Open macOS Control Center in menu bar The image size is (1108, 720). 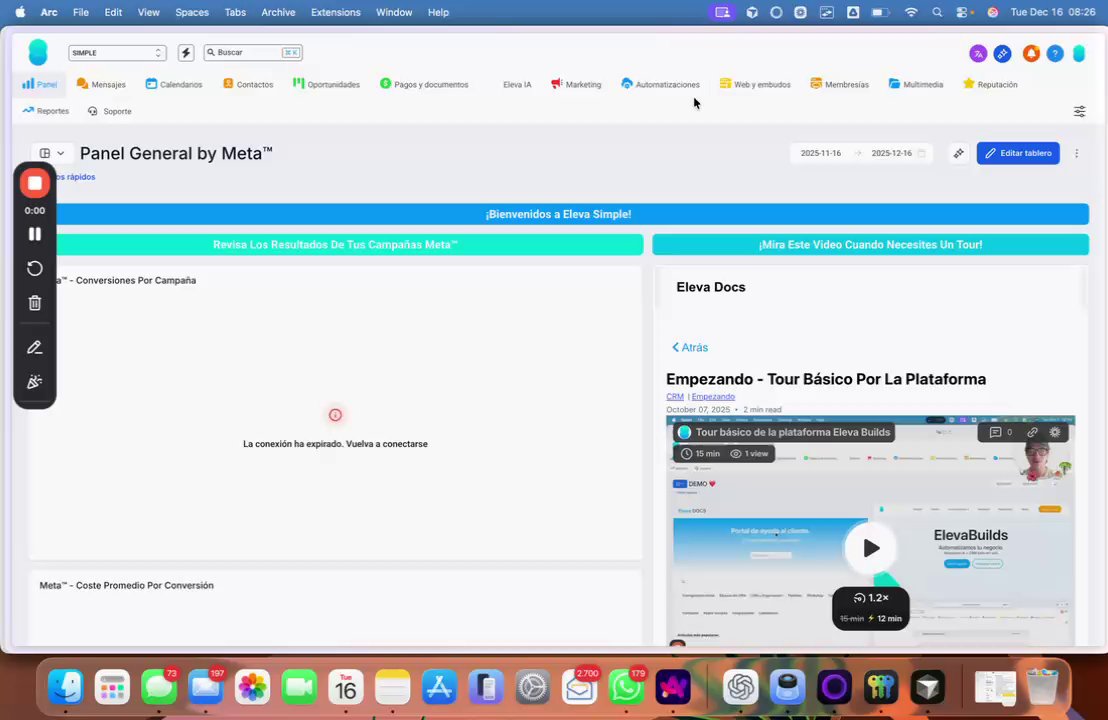[962, 12]
